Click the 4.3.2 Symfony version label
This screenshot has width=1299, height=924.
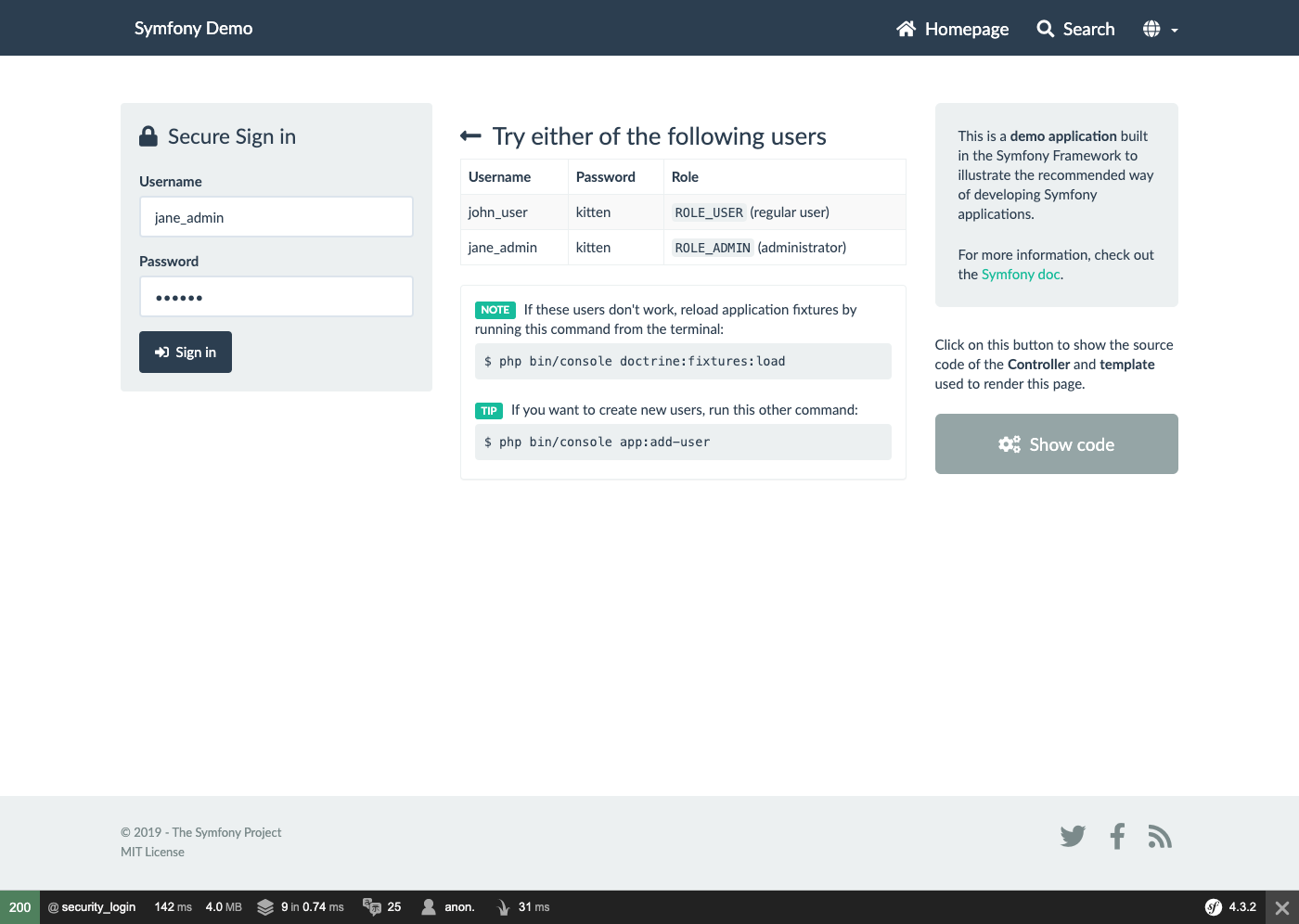click(1242, 907)
